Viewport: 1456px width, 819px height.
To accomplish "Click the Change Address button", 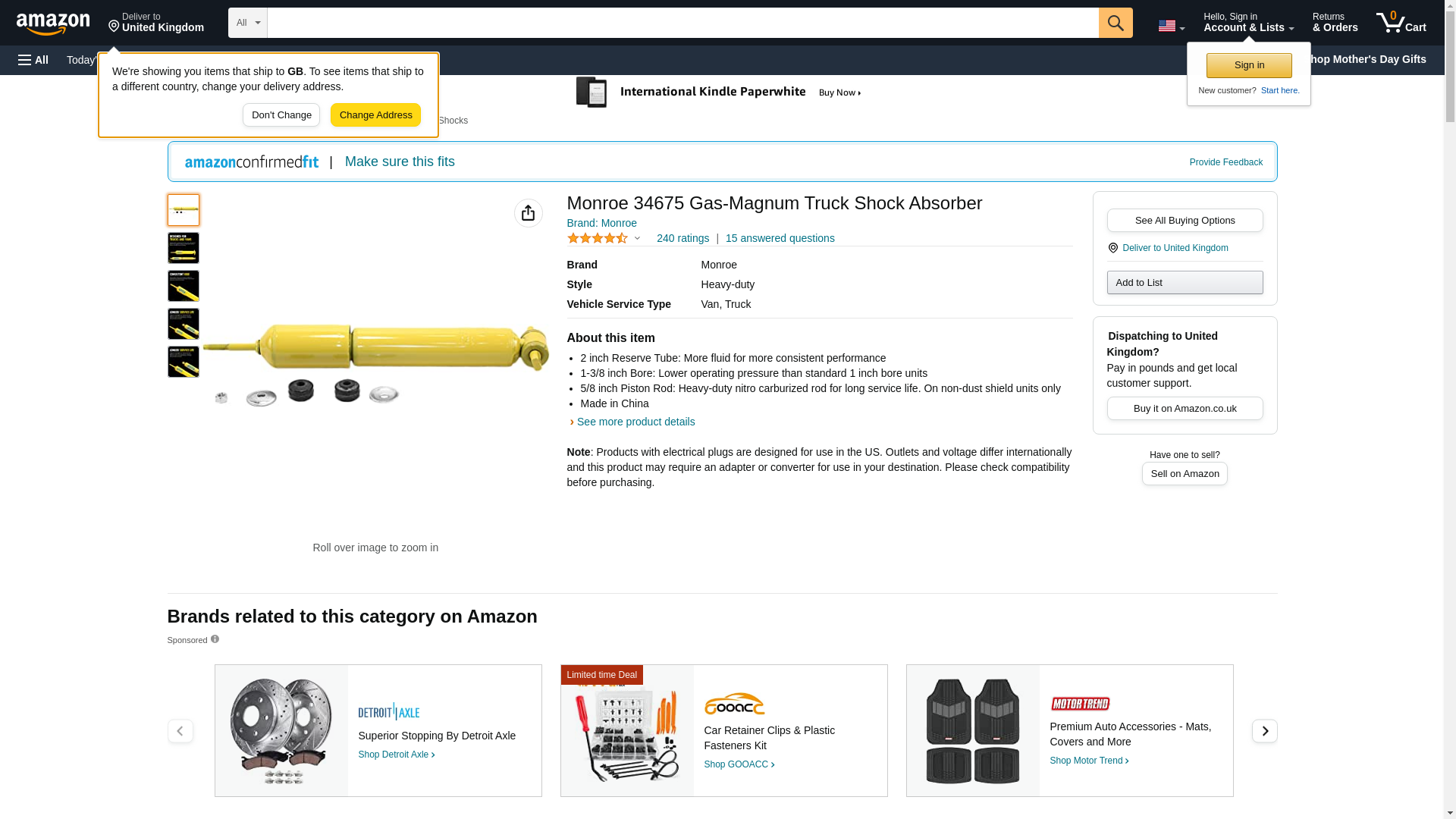I will 375,115.
